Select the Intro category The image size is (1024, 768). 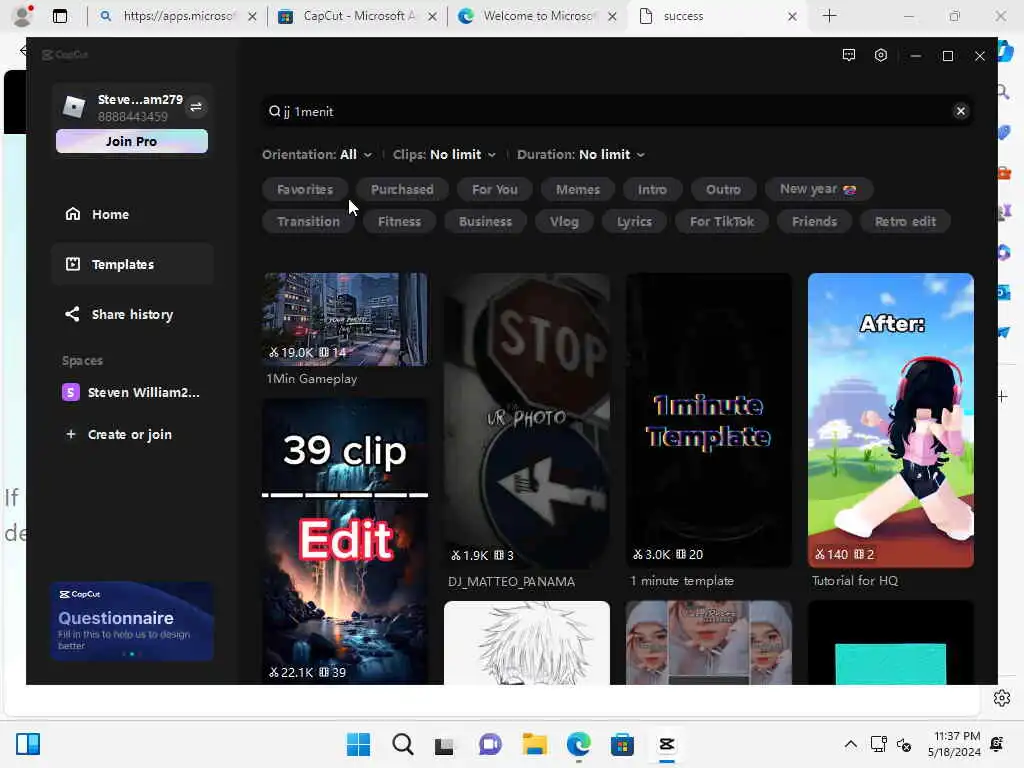point(652,189)
